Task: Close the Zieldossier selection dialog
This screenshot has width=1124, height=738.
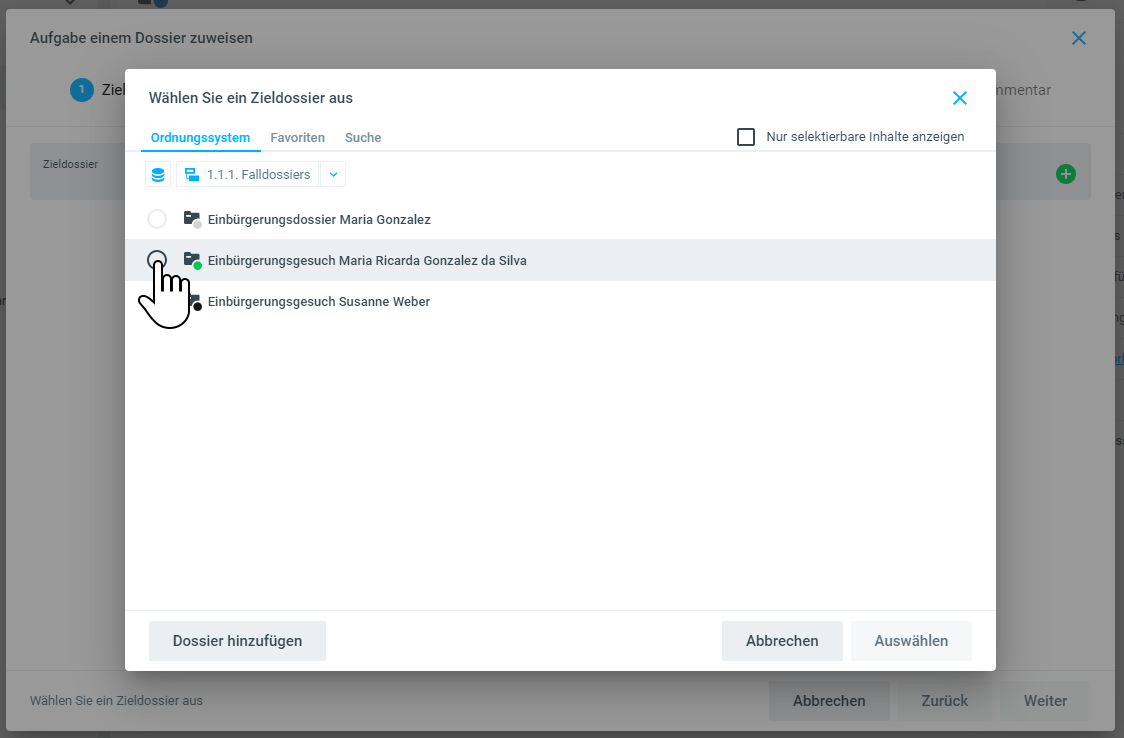Action: coord(959,98)
